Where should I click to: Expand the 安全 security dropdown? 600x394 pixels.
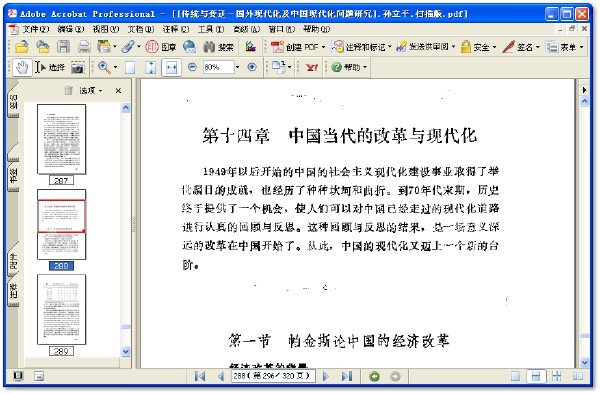[x=494, y=47]
